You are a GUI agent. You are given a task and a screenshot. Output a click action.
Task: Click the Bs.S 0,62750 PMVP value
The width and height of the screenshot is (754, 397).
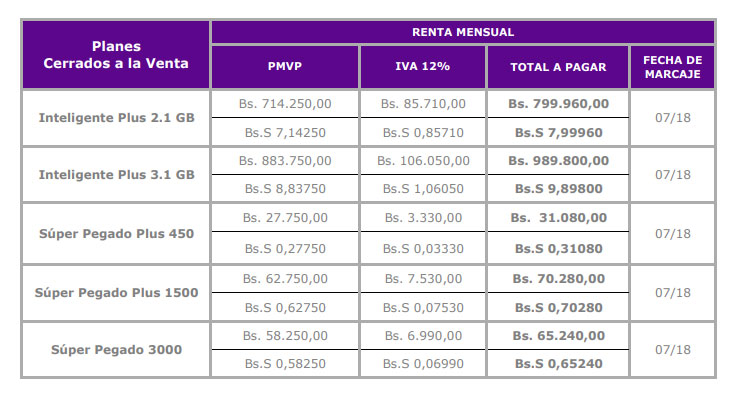coord(285,308)
